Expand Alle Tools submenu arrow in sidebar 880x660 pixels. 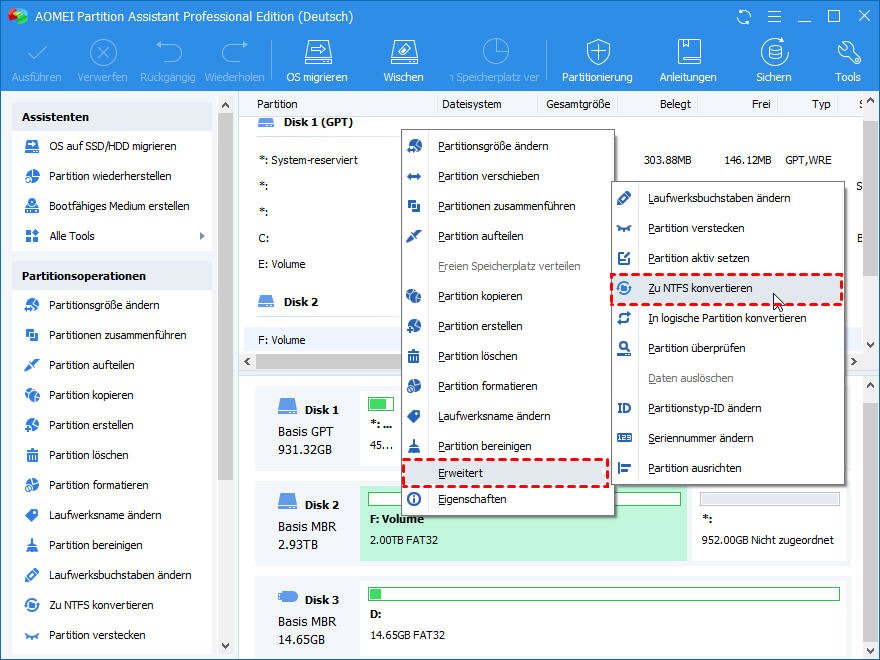click(202, 236)
